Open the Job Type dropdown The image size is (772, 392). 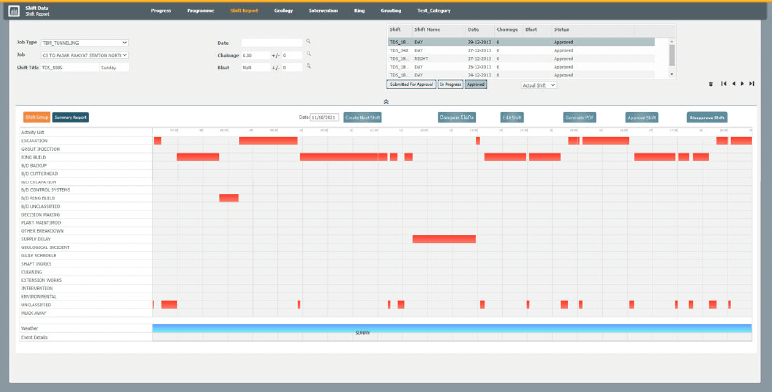pyautogui.click(x=84, y=43)
